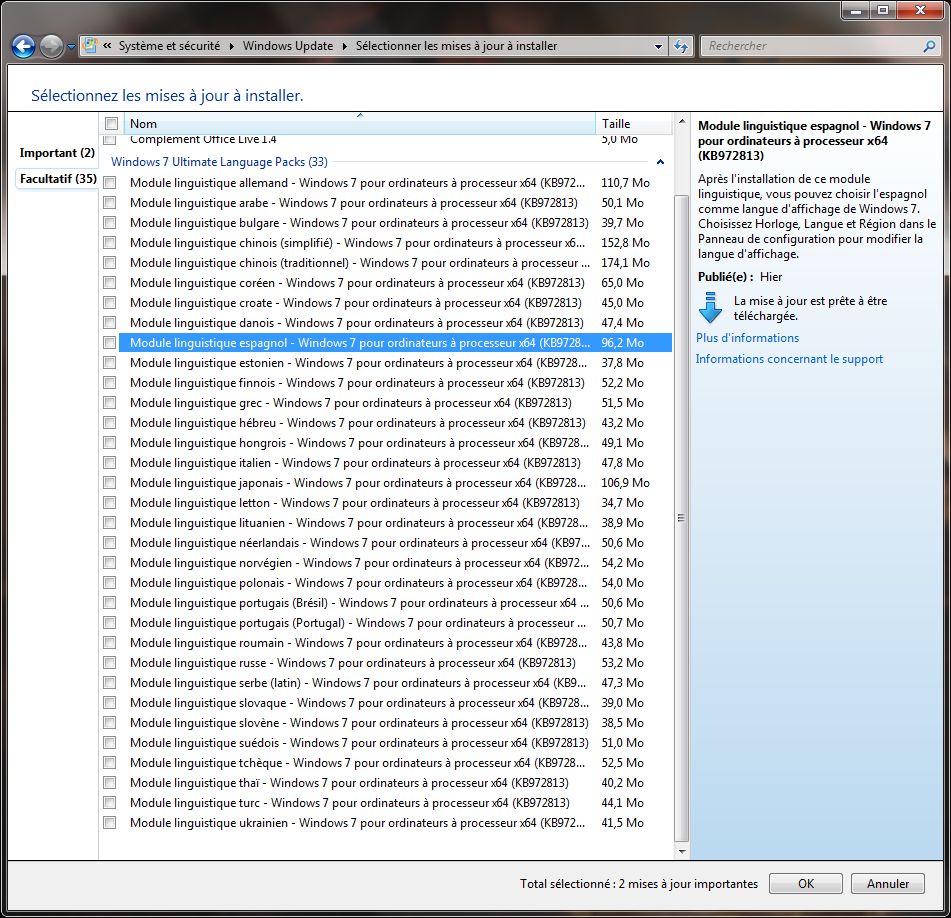Image resolution: width=951 pixels, height=918 pixels.
Task: Click the Annuler button
Action: coord(887,883)
